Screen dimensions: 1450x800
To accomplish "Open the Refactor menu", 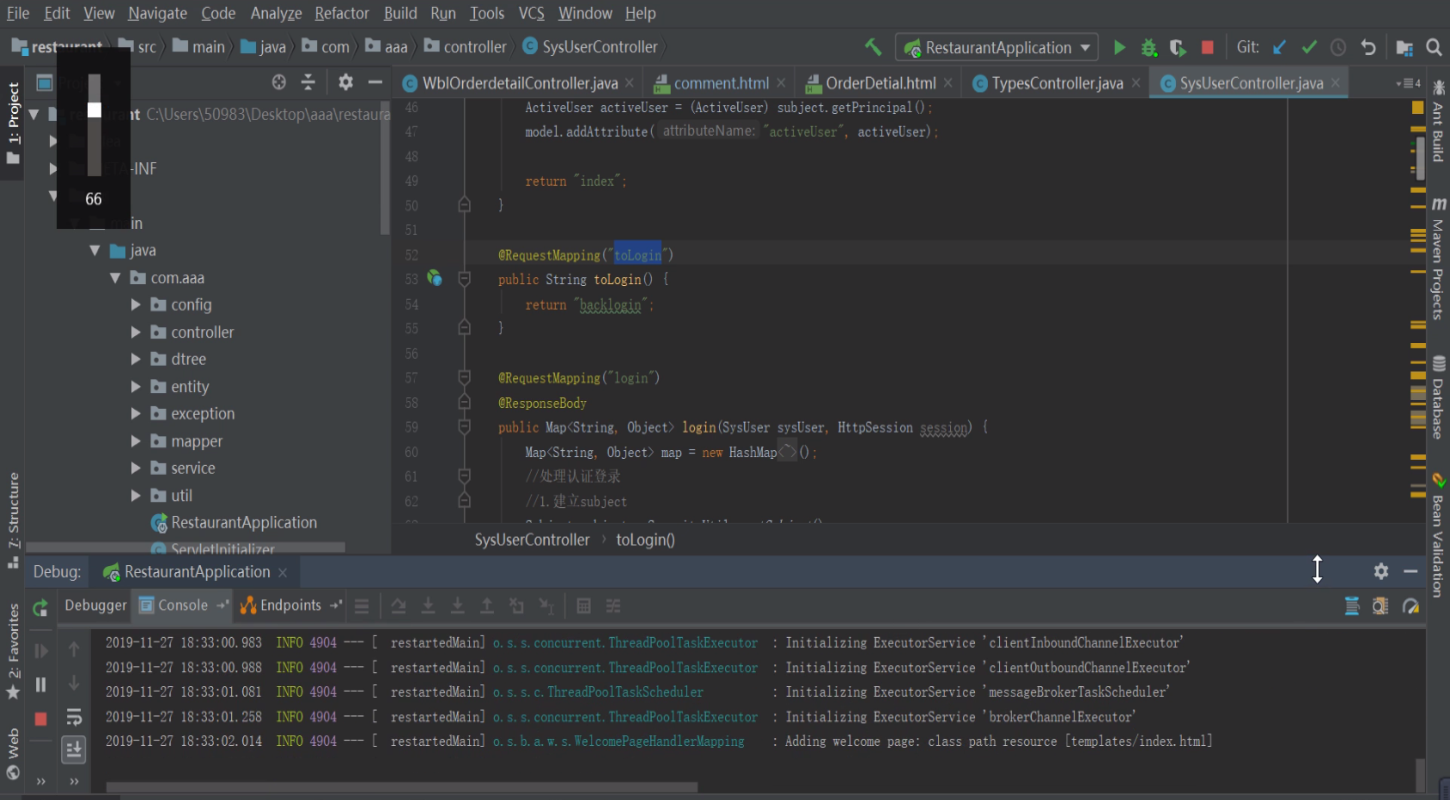I will 342,13.
